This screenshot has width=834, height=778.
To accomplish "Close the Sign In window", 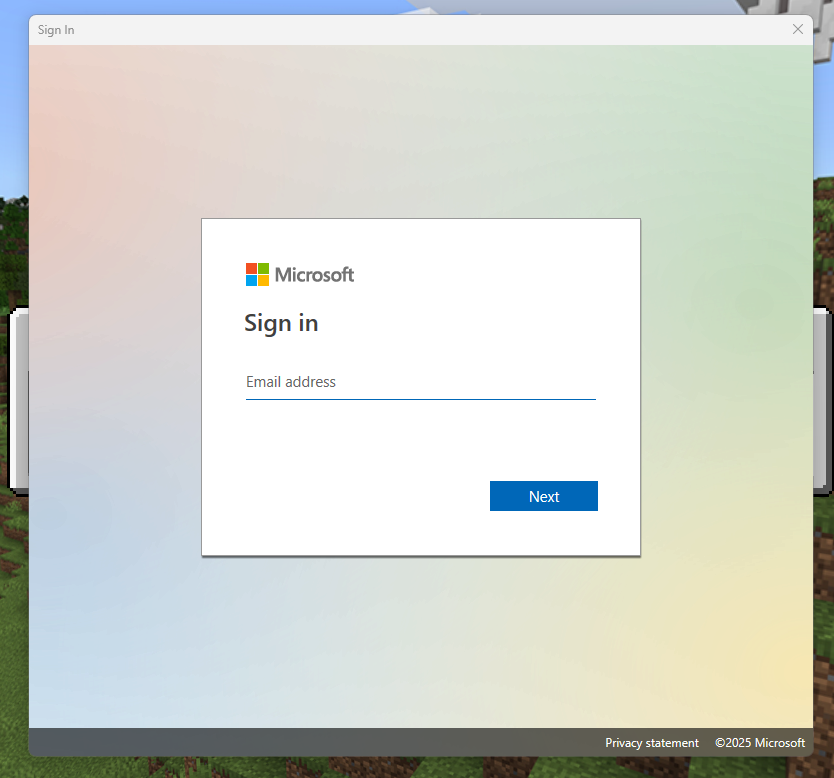I will tap(797, 30).
